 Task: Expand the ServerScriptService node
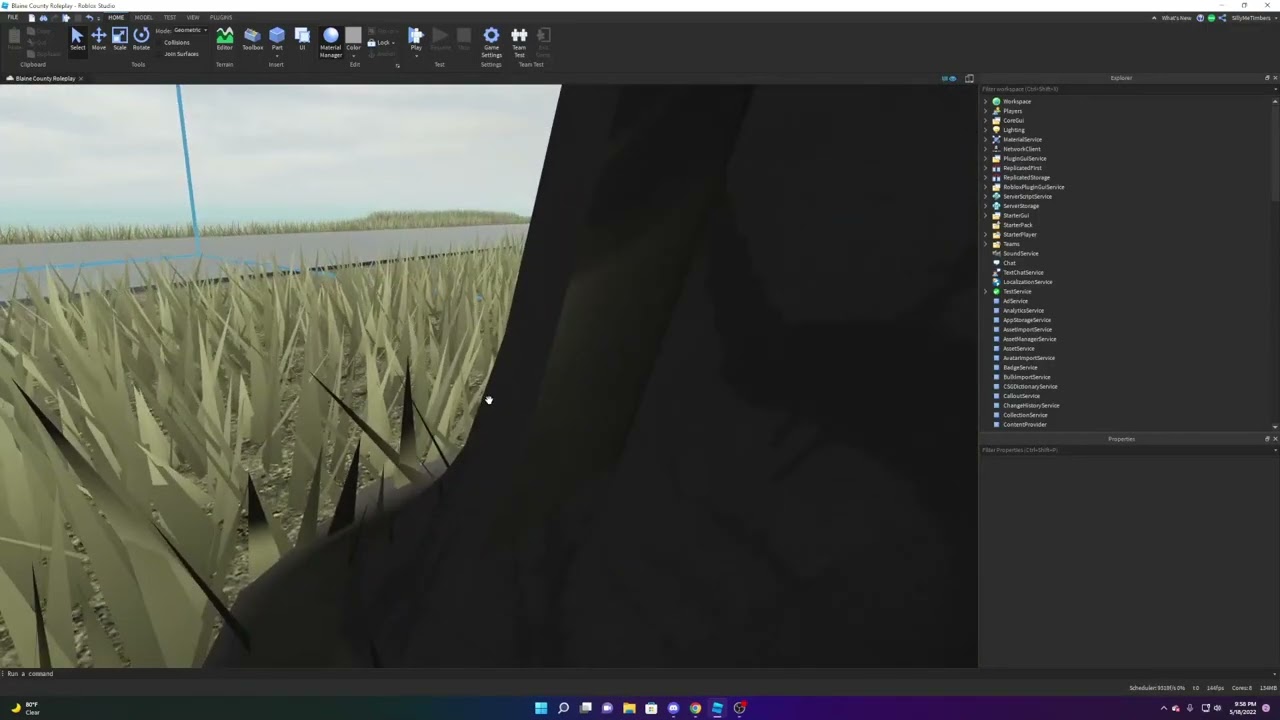(x=986, y=197)
